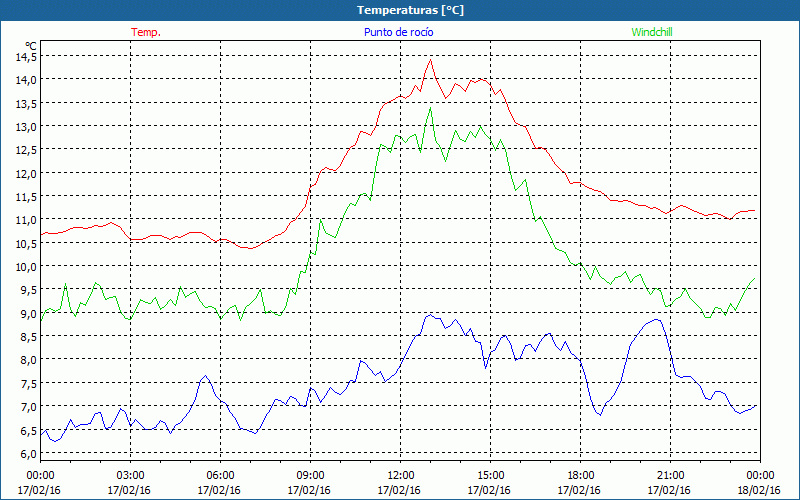800x500 pixels.
Task: Click the 9,0 y-axis value
Action: click(28, 313)
